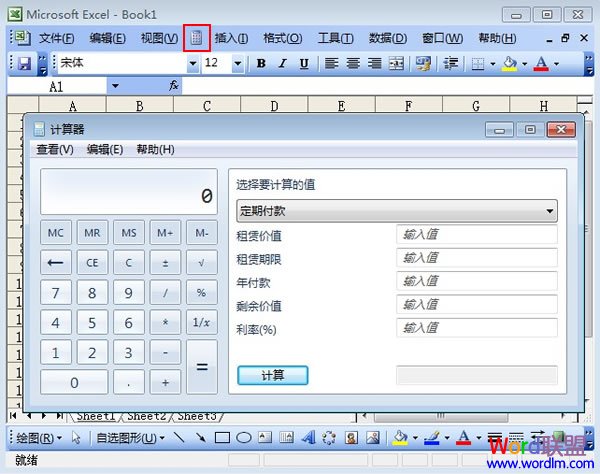600x474 pixels.
Task: Click the Save icon in Excel toolbar
Action: 24,63
